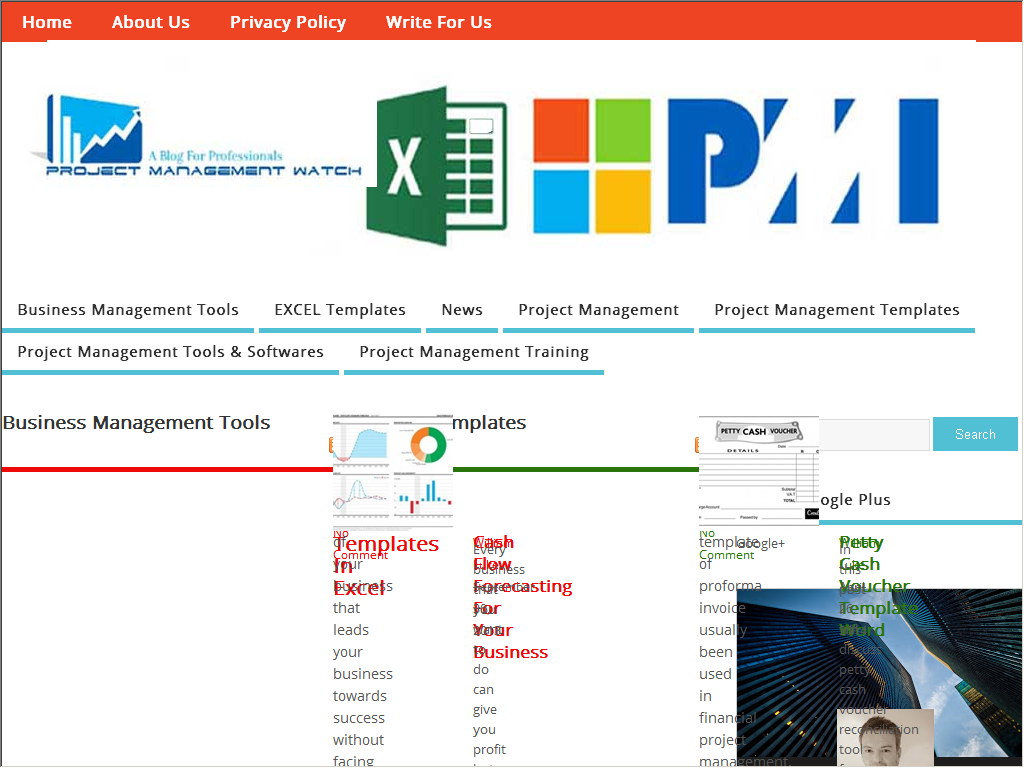The width and height of the screenshot is (1024, 768).
Task: Open the Privacy Policy page
Action: (288, 22)
